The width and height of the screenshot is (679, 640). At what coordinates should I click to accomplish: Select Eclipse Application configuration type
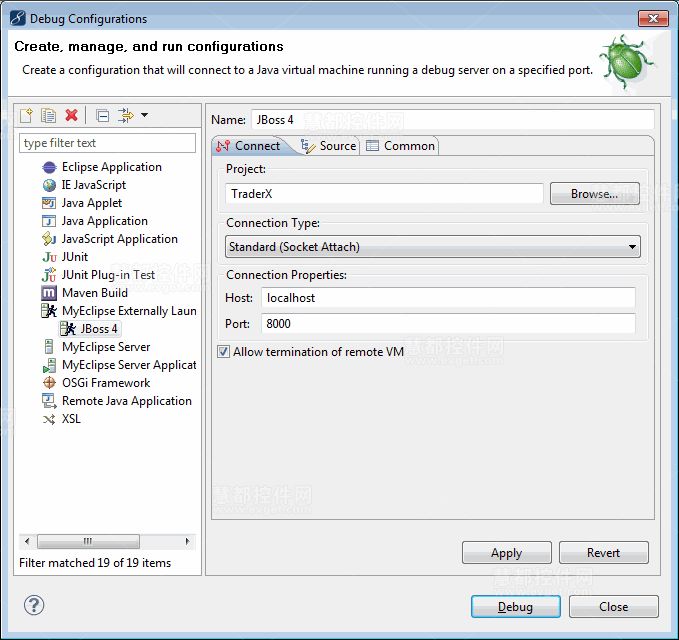coord(112,167)
